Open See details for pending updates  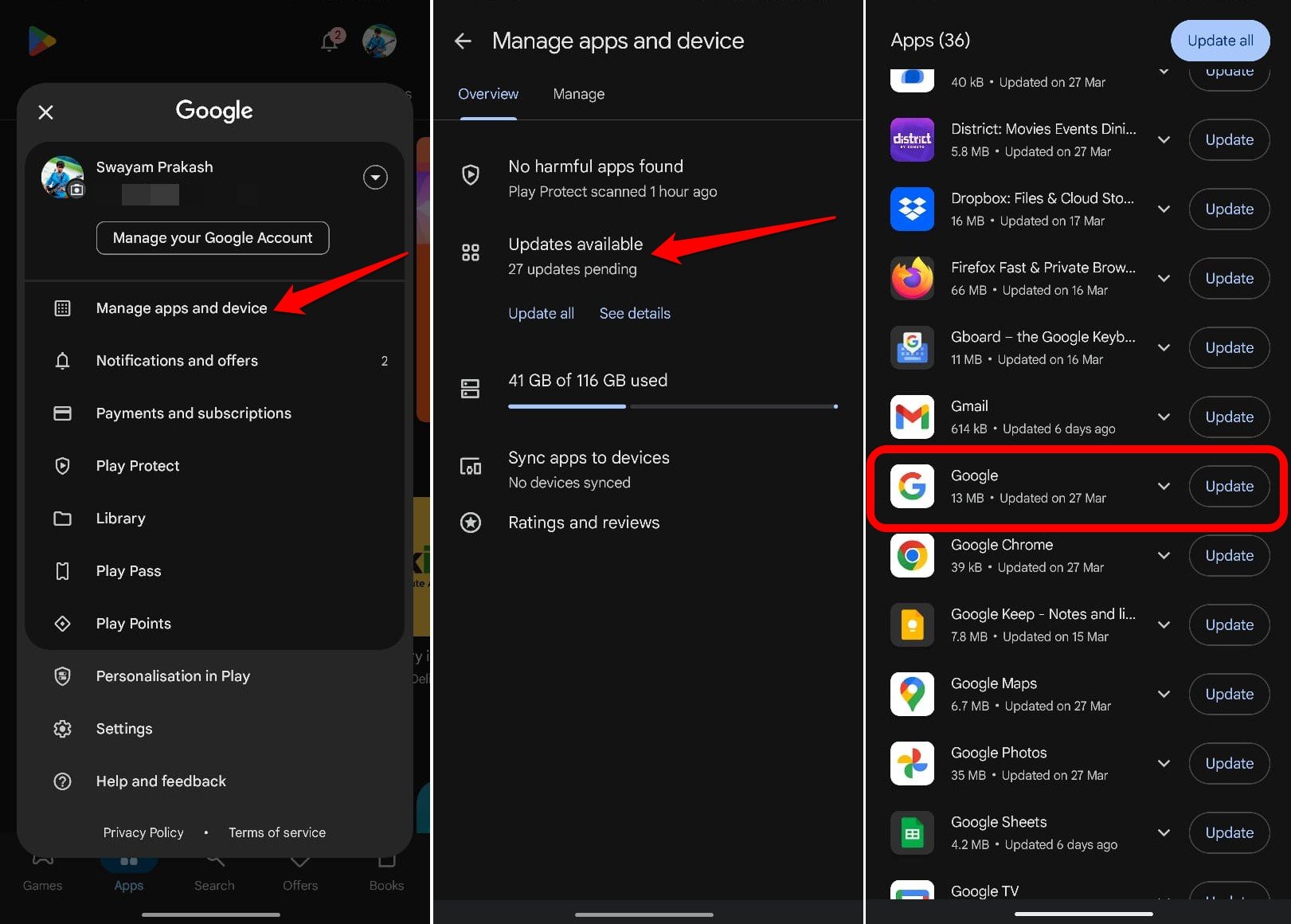tap(634, 313)
